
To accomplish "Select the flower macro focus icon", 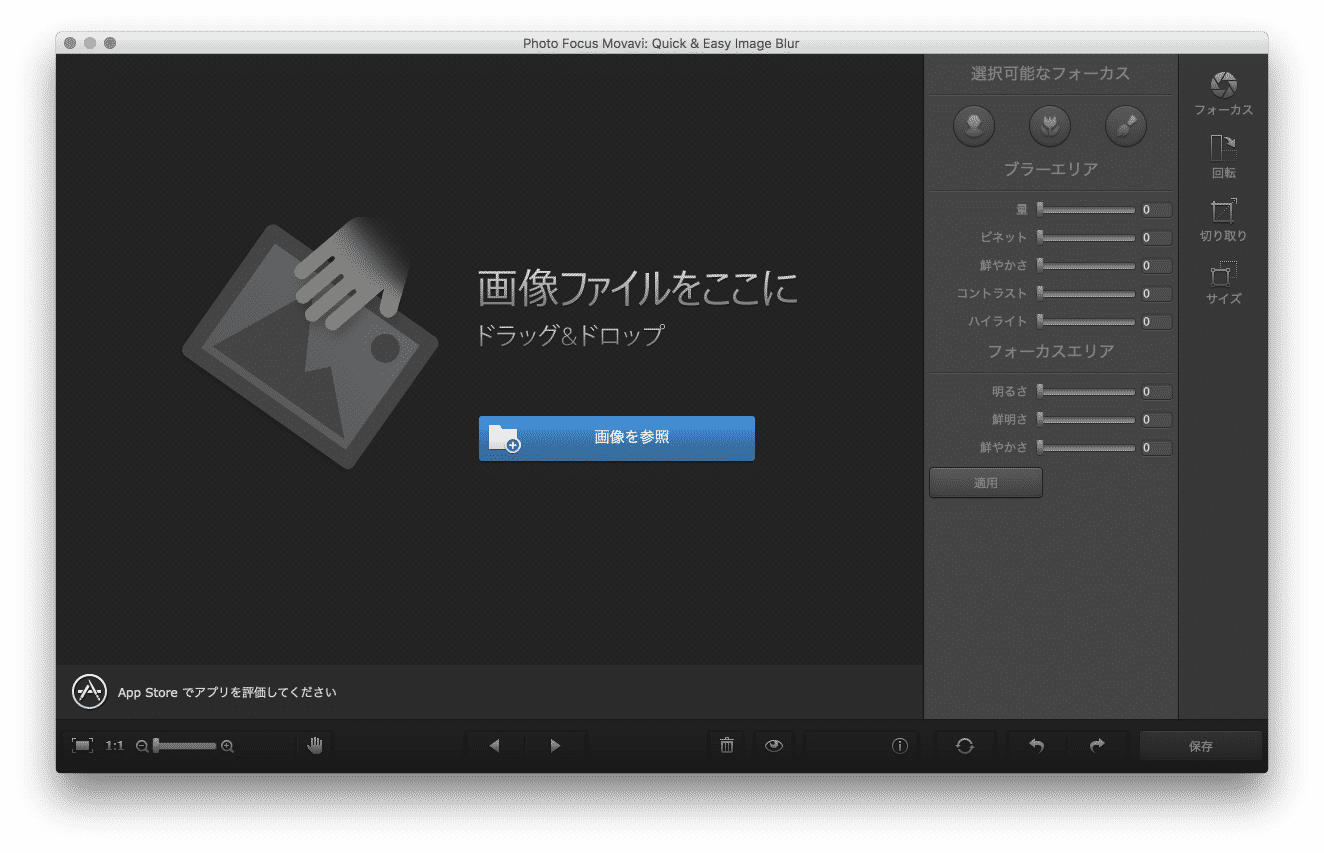I will tap(1050, 126).
